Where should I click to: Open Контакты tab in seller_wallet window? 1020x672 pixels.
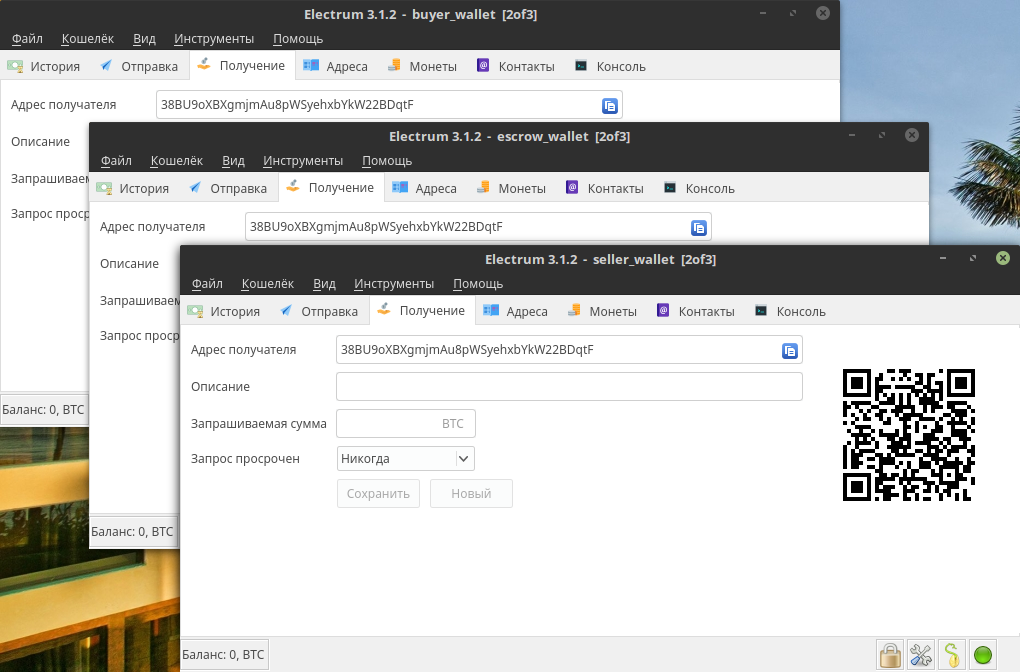tap(696, 311)
